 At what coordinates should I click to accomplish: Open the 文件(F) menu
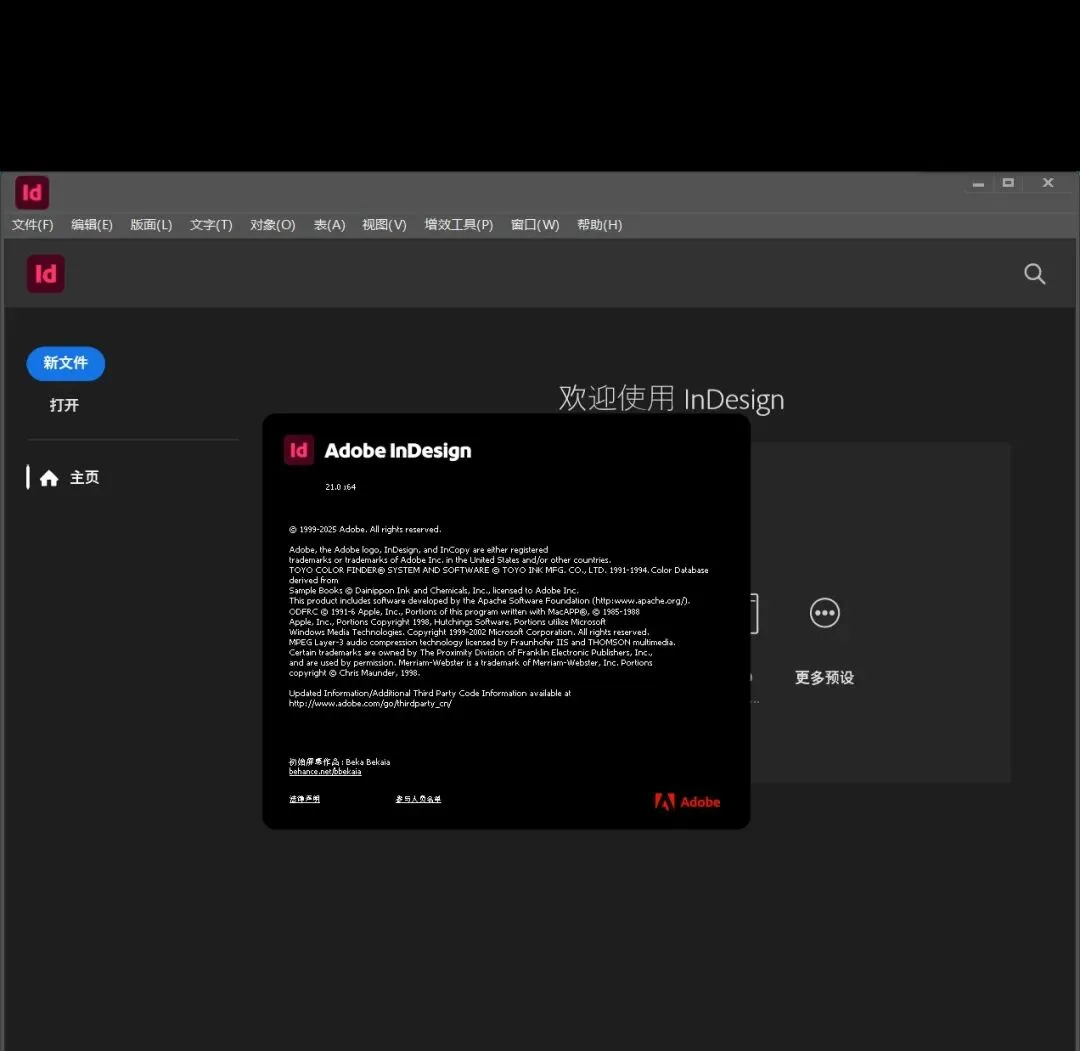tap(32, 225)
